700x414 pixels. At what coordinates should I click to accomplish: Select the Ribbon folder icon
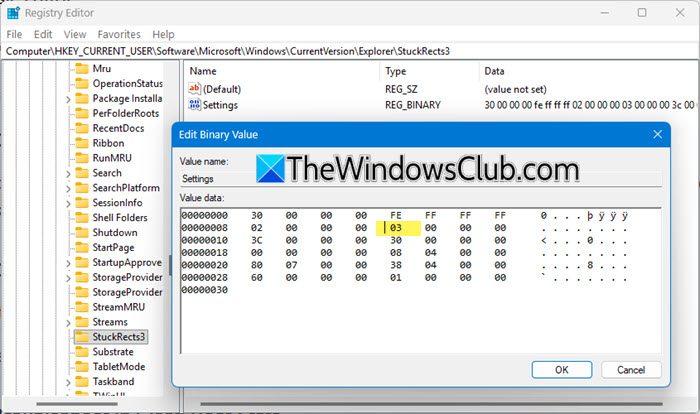[x=82, y=143]
